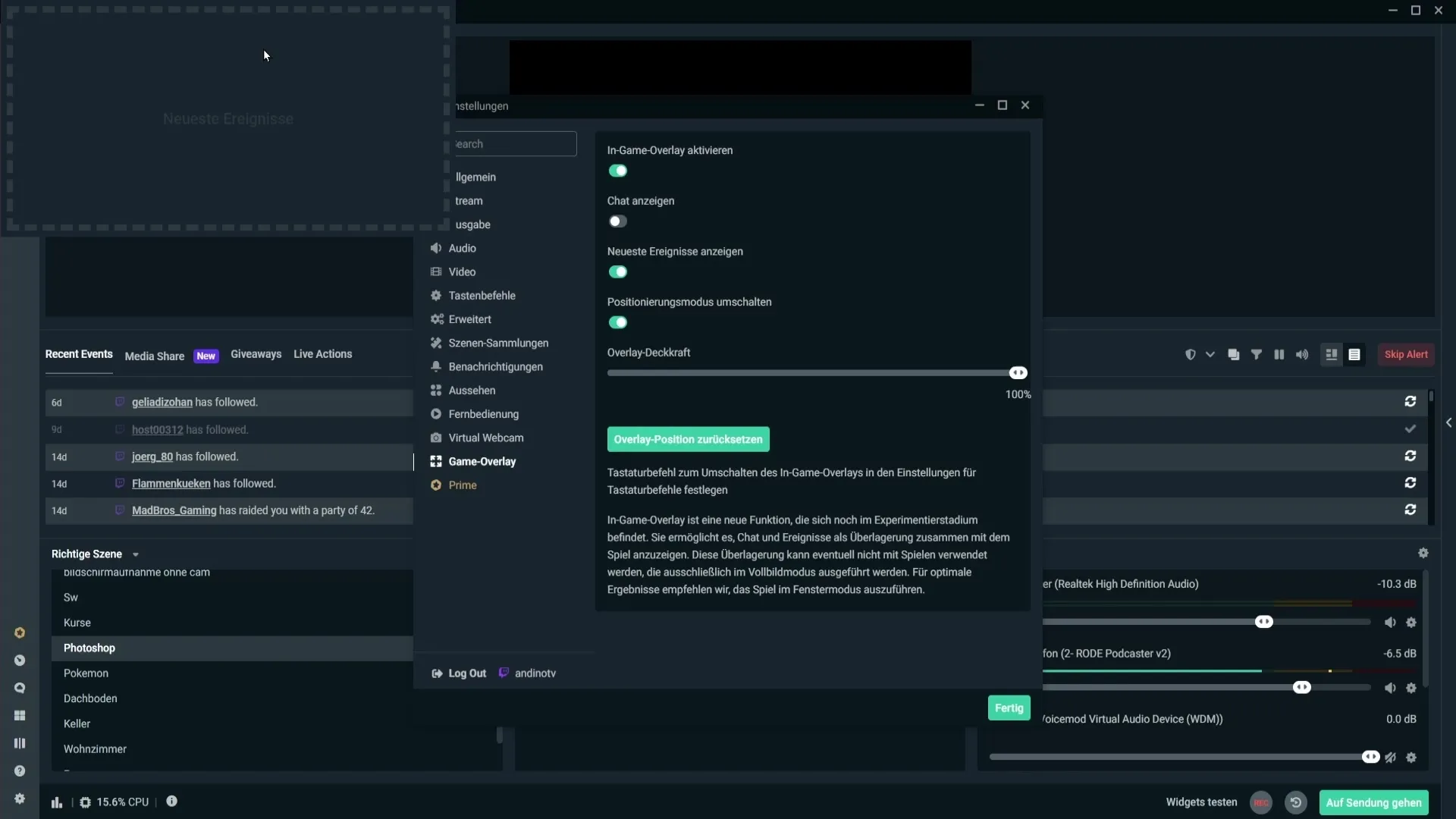The width and height of the screenshot is (1456, 819).
Task: Select the Benachrichtigungen settings menu item
Action: tap(495, 366)
